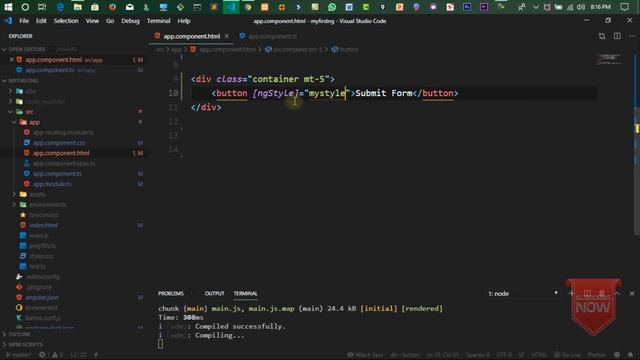Open the Edit menu
The width and height of the screenshot is (640, 360).
click(x=41, y=21)
